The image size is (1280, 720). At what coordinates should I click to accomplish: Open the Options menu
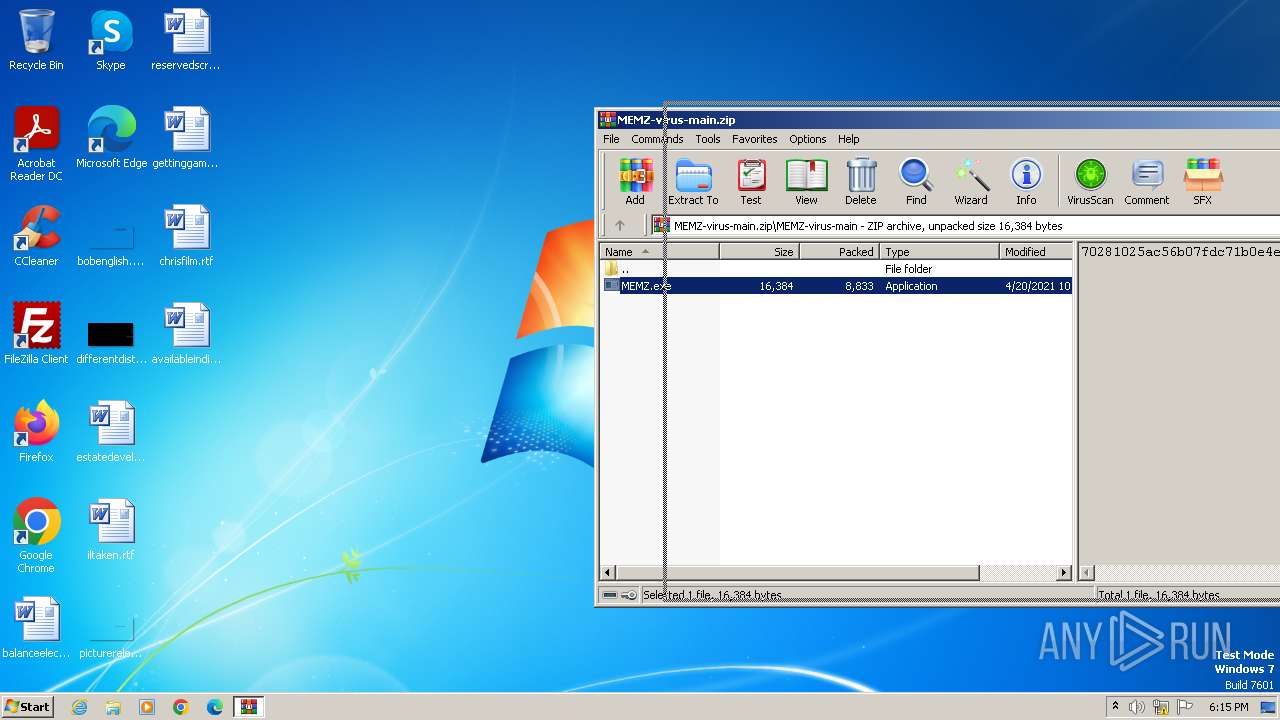click(808, 139)
